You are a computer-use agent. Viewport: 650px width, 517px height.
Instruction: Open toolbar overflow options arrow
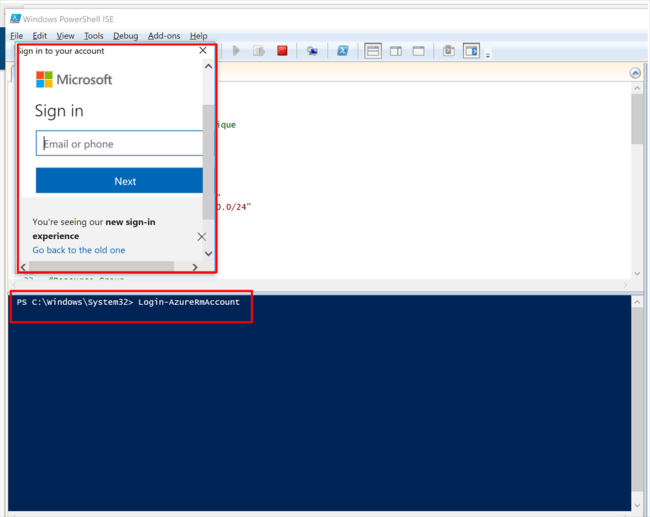point(488,55)
